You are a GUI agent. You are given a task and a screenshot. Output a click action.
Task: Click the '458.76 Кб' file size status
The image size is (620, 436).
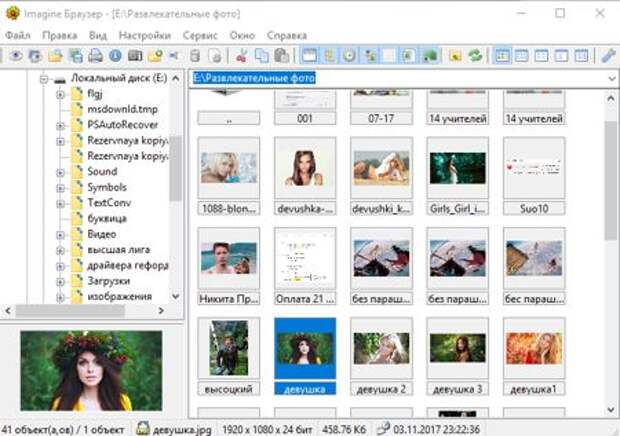point(344,429)
